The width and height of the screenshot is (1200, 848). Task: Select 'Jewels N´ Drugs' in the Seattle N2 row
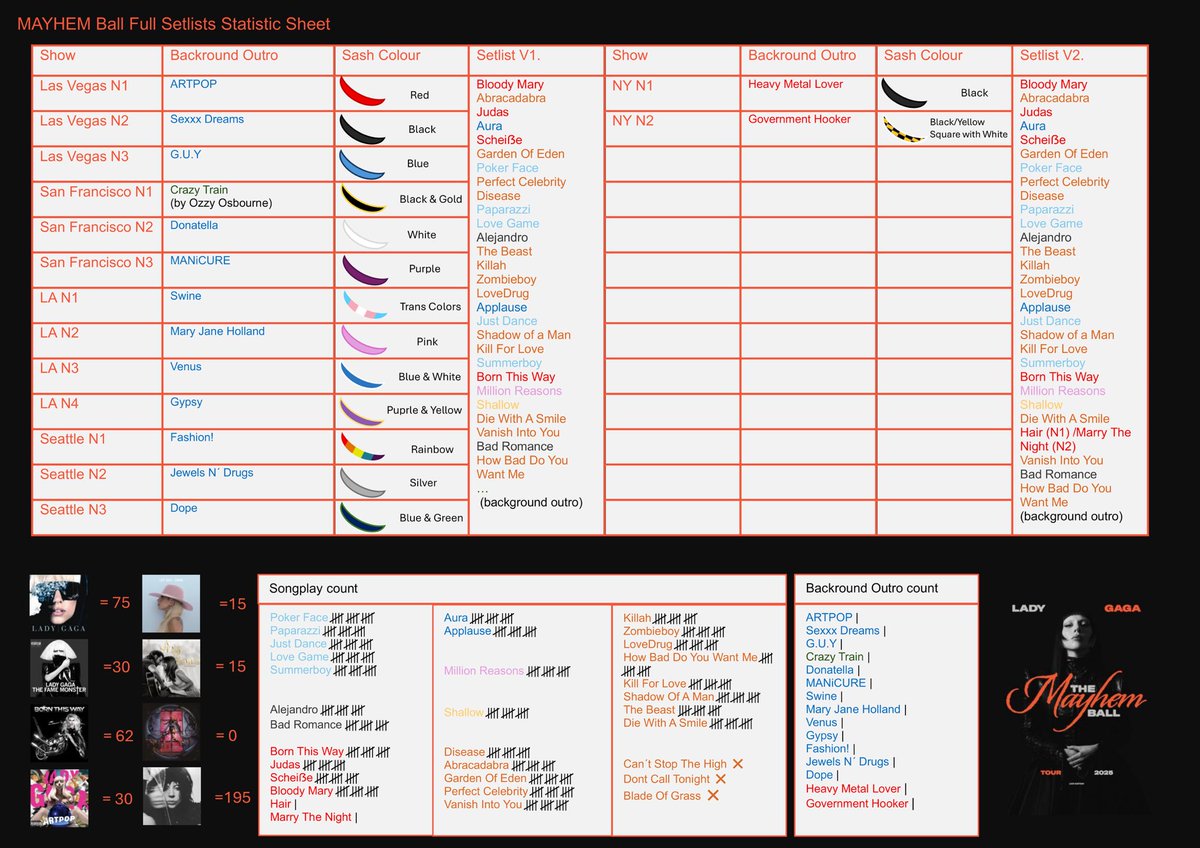point(211,472)
